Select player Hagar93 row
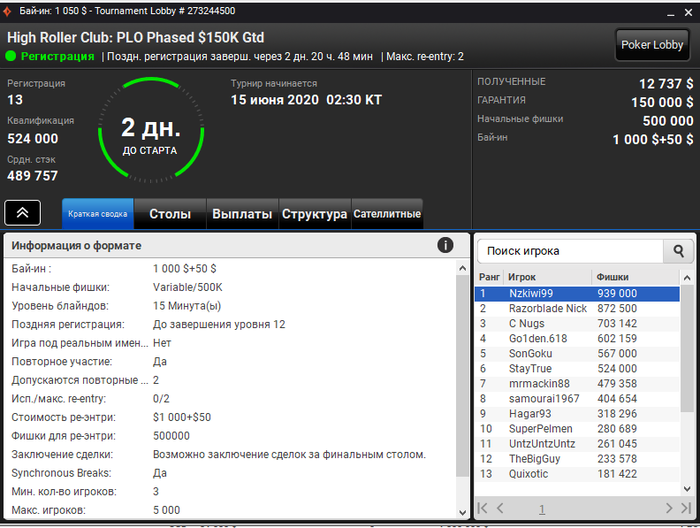Viewport: 700px width, 528px height. [577, 414]
